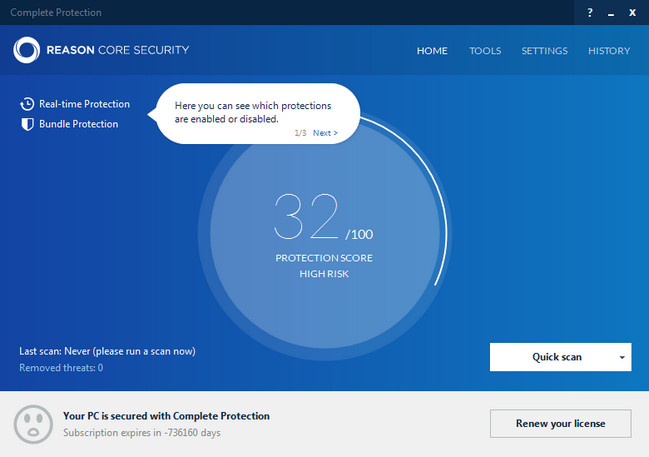Click the Removed threats counter text
649x457 pixels.
click(61, 368)
